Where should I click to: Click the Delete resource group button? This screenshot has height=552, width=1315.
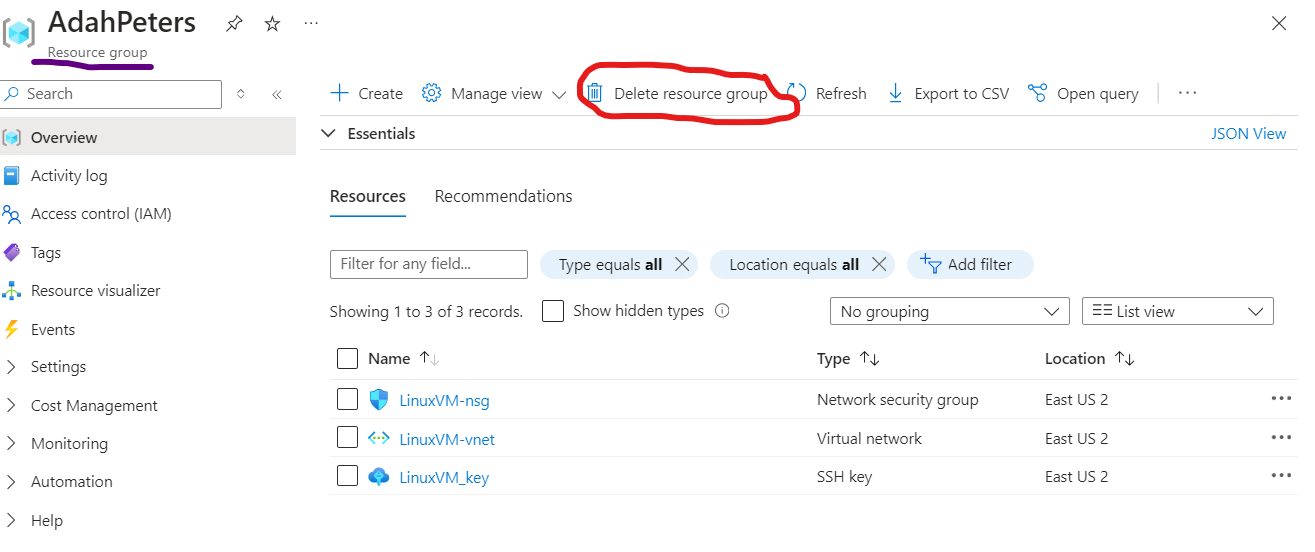(679, 93)
